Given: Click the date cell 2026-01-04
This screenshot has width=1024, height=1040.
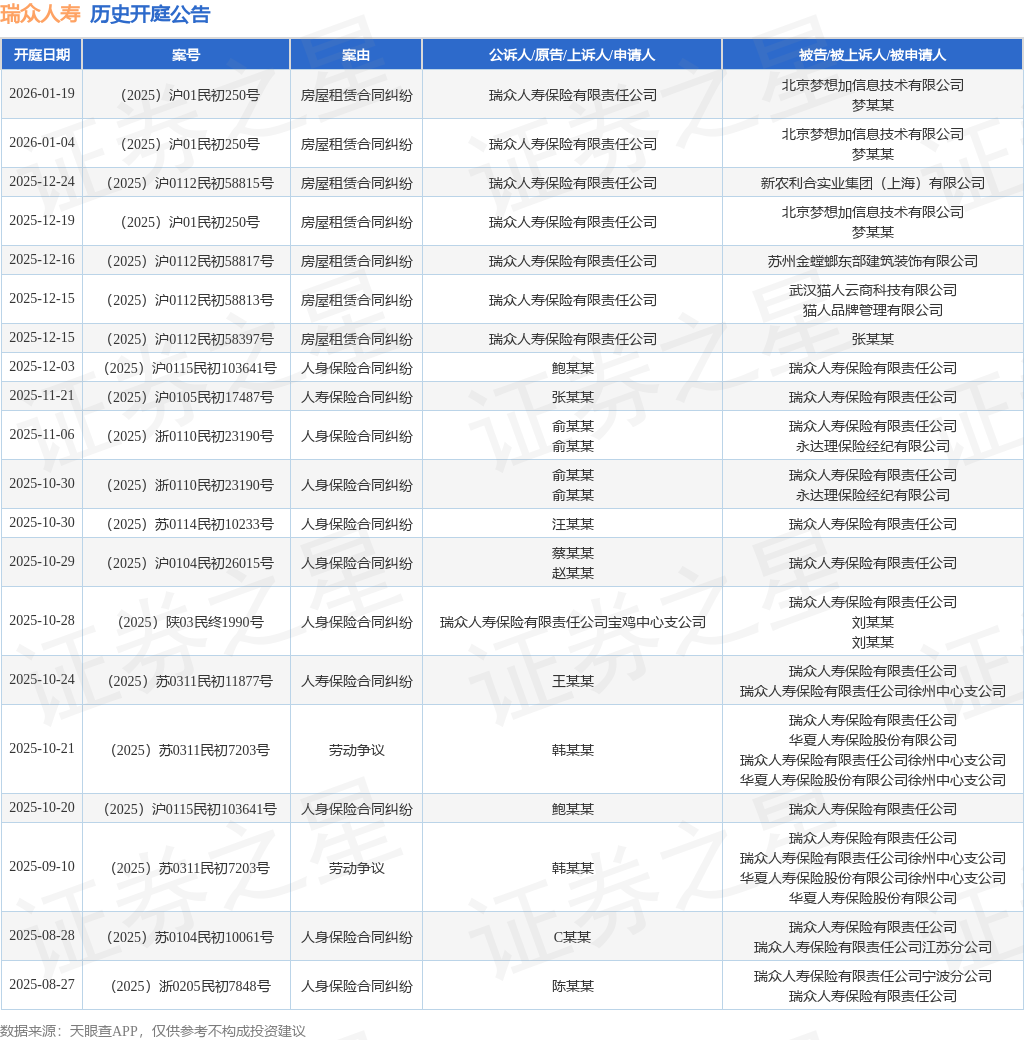Looking at the screenshot, I should coord(42,143).
